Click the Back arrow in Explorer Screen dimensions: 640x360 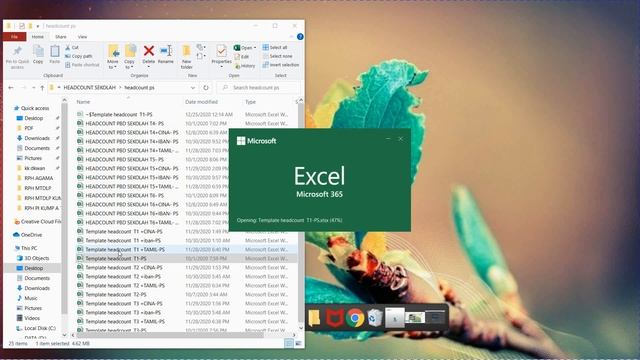11,88
